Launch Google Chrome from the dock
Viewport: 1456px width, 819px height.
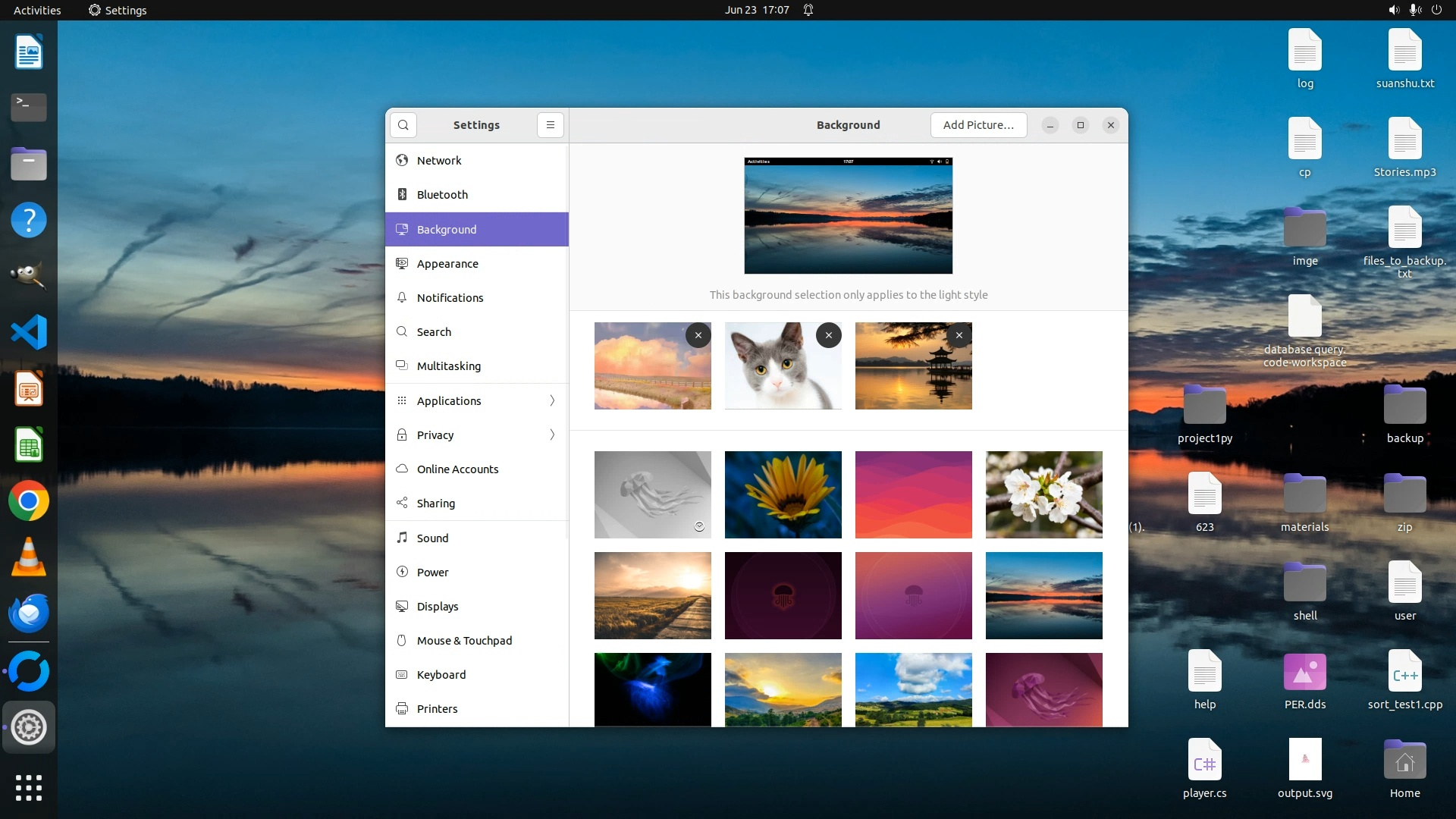click(29, 501)
